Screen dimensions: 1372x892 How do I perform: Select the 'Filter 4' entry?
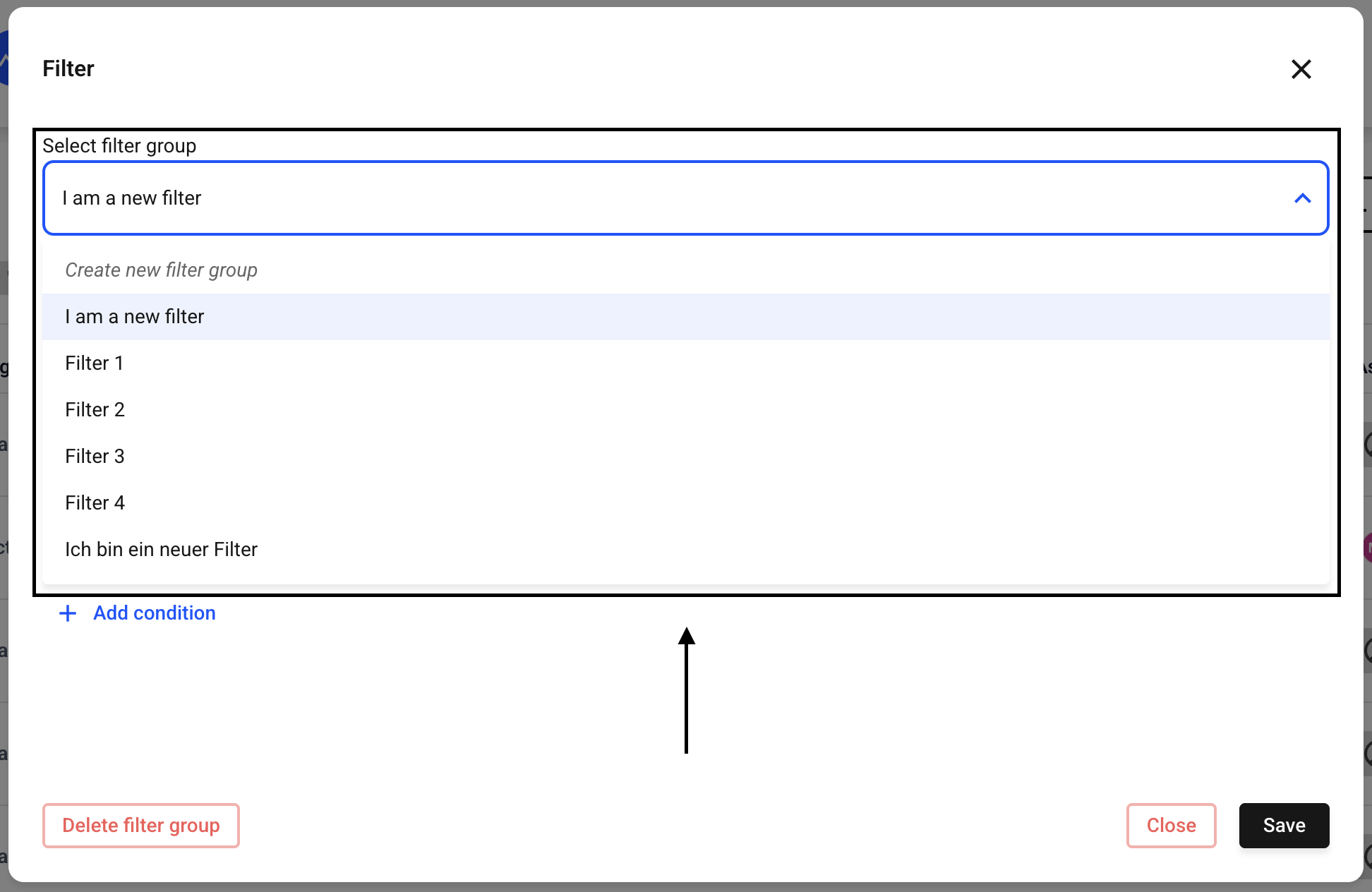tap(95, 503)
